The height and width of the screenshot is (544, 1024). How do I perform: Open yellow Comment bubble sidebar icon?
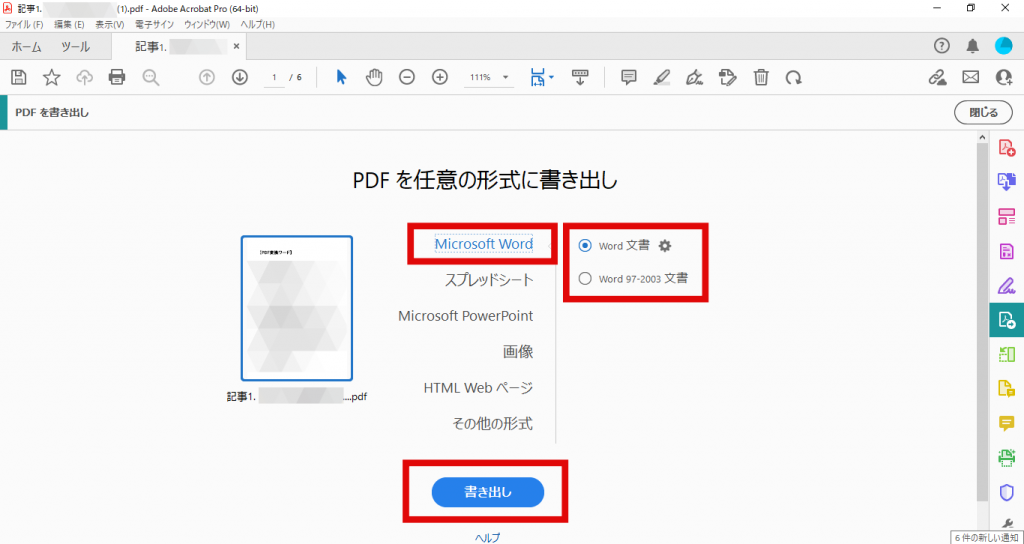[x=1006, y=423]
